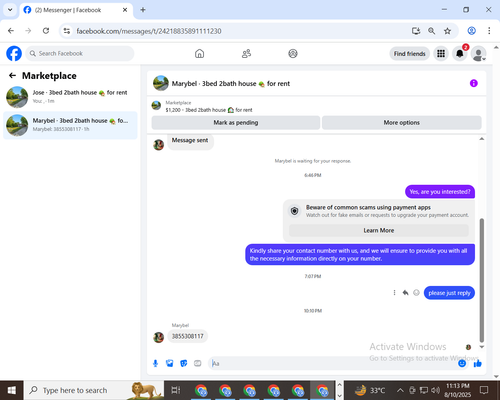Viewport: 500px width, 400px height.
Task: Click install app icon in address bar
Action: pos(416,31)
